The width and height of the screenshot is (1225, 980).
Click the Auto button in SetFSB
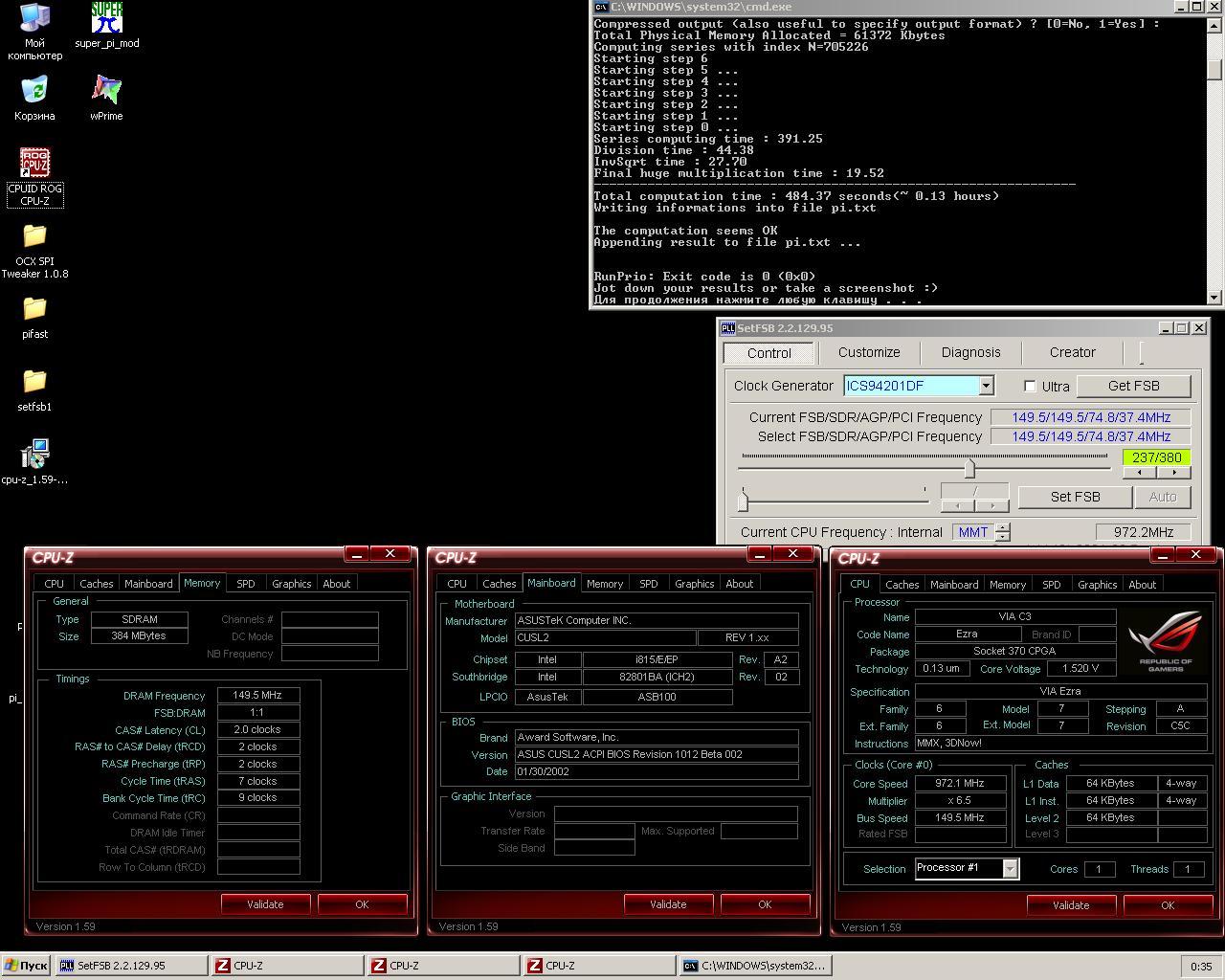coord(1163,497)
